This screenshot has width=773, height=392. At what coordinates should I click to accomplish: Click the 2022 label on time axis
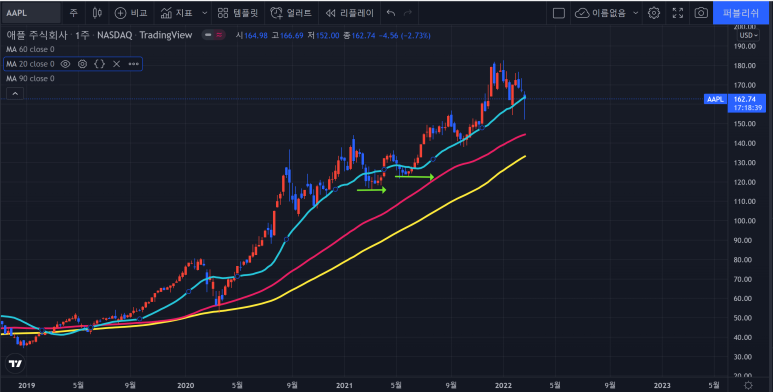503,385
